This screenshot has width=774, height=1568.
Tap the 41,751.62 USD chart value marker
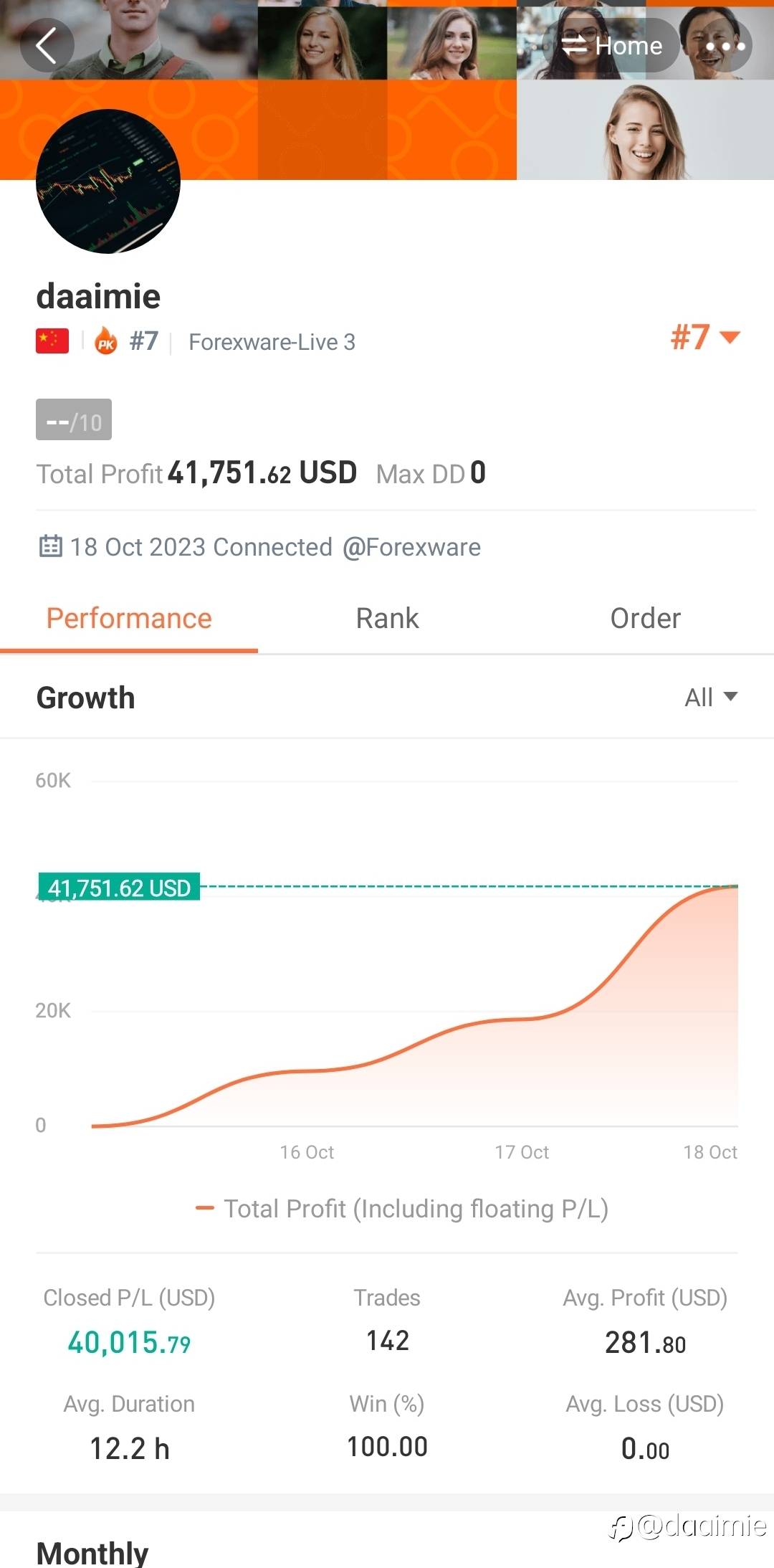coord(119,888)
